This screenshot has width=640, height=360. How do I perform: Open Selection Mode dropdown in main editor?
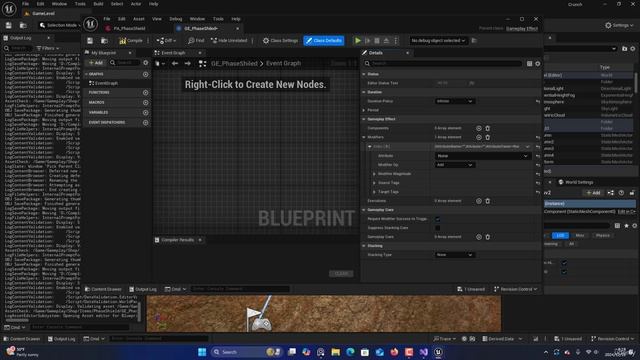click(x=60, y=25)
